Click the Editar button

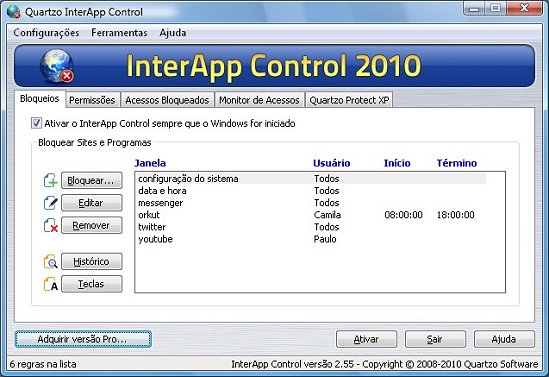click(x=92, y=203)
